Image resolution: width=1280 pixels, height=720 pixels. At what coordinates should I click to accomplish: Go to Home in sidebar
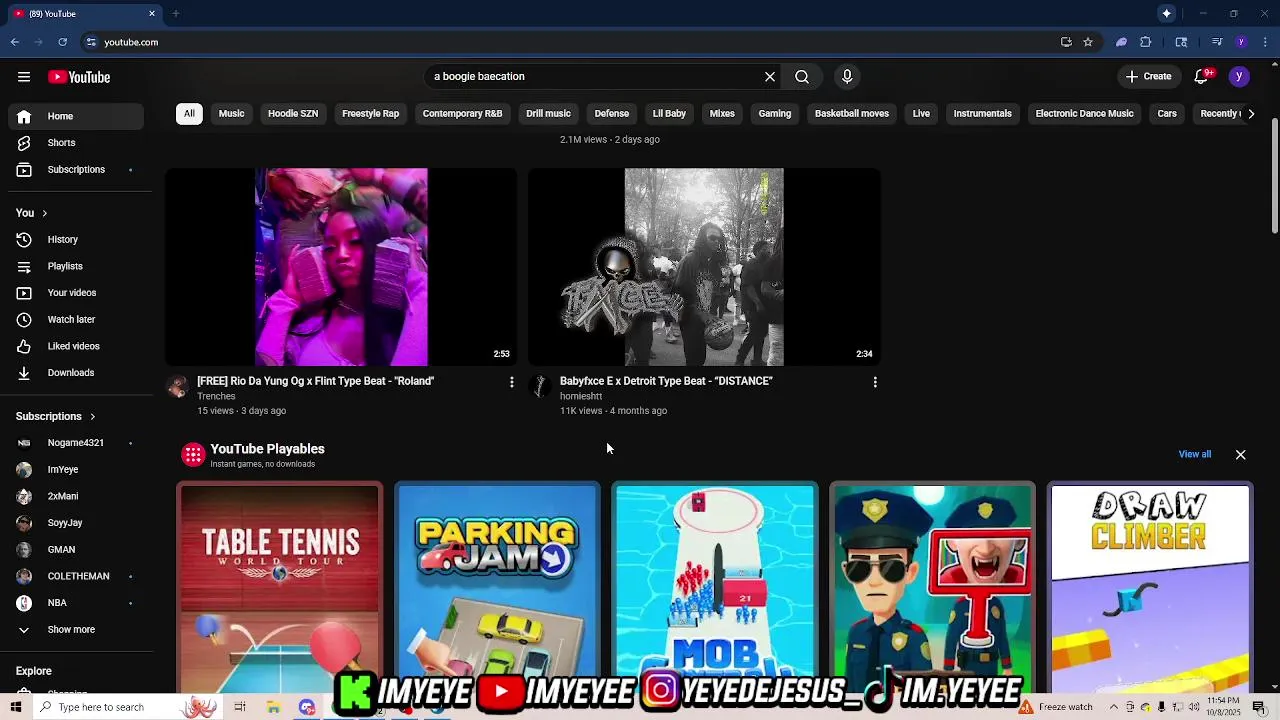[74, 116]
